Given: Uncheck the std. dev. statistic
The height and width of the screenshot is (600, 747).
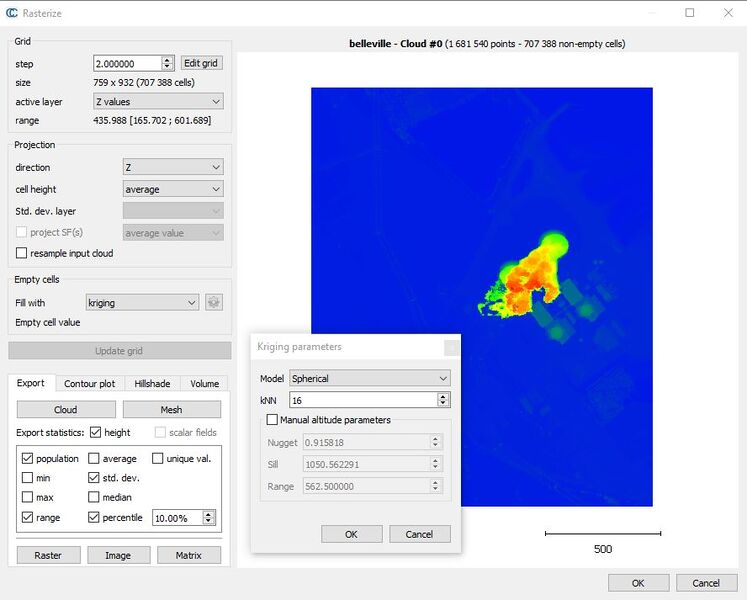Looking at the screenshot, I should click(94, 478).
